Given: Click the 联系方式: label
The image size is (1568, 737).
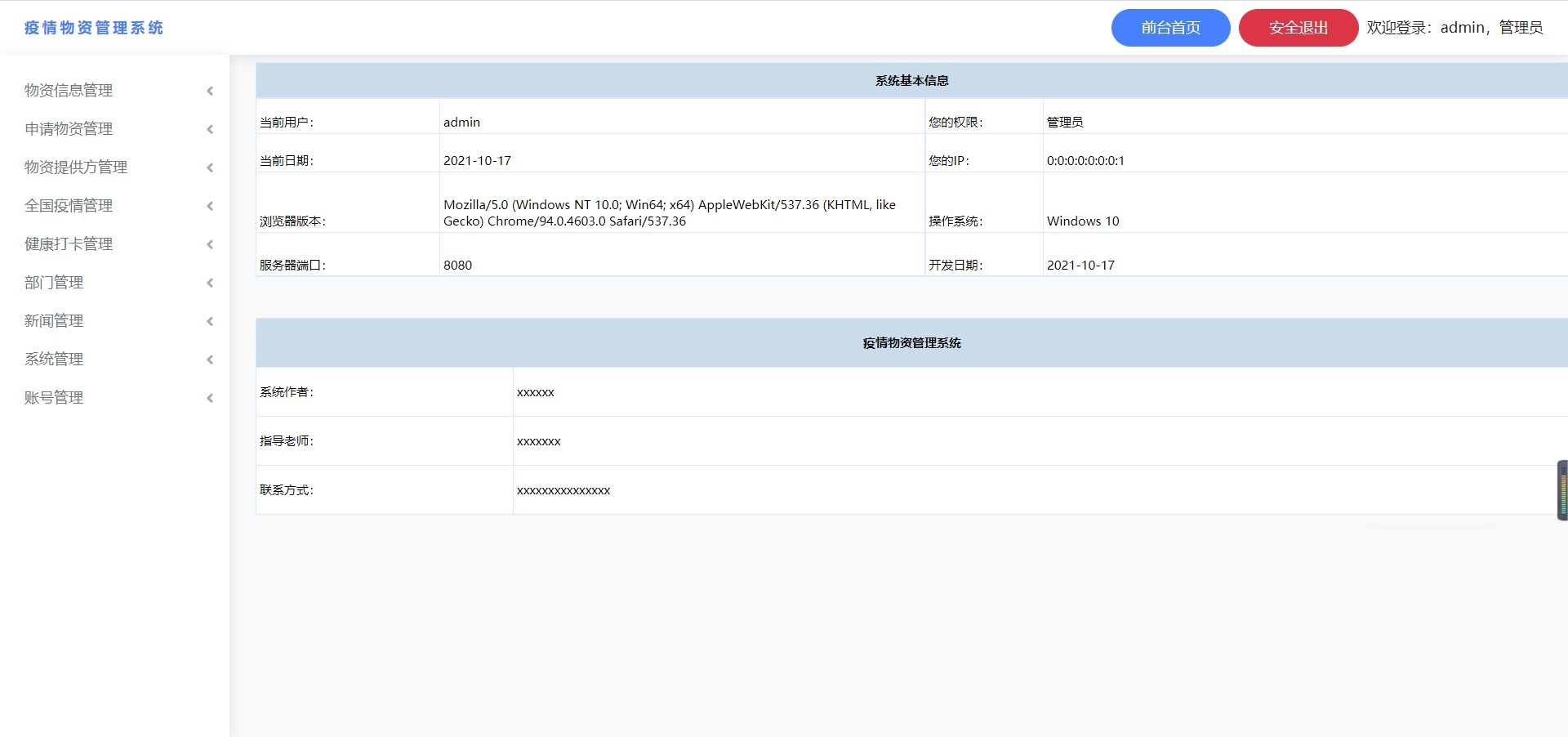Looking at the screenshot, I should (287, 490).
